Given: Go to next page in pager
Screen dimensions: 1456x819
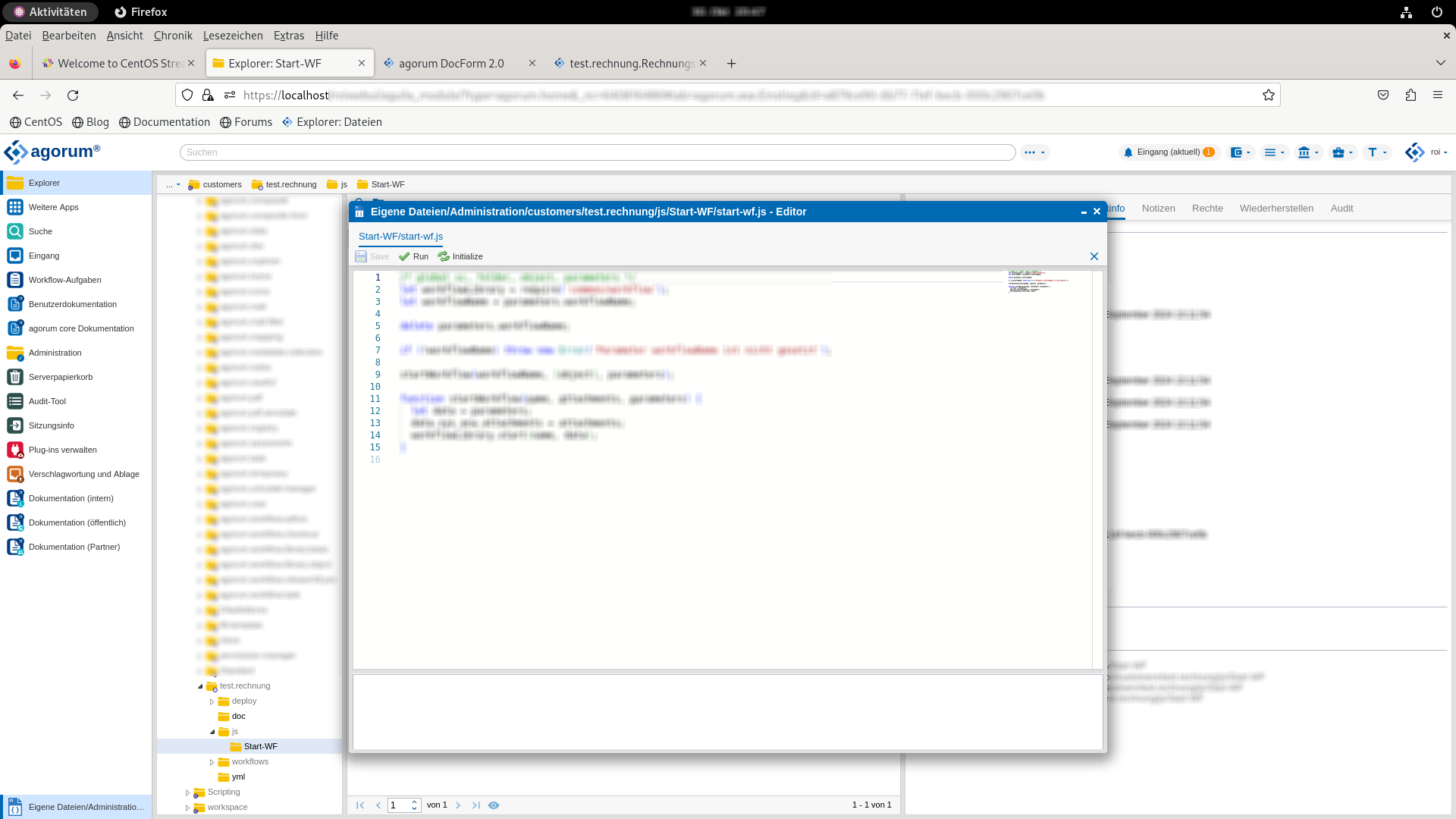Looking at the screenshot, I should pyautogui.click(x=458, y=805).
